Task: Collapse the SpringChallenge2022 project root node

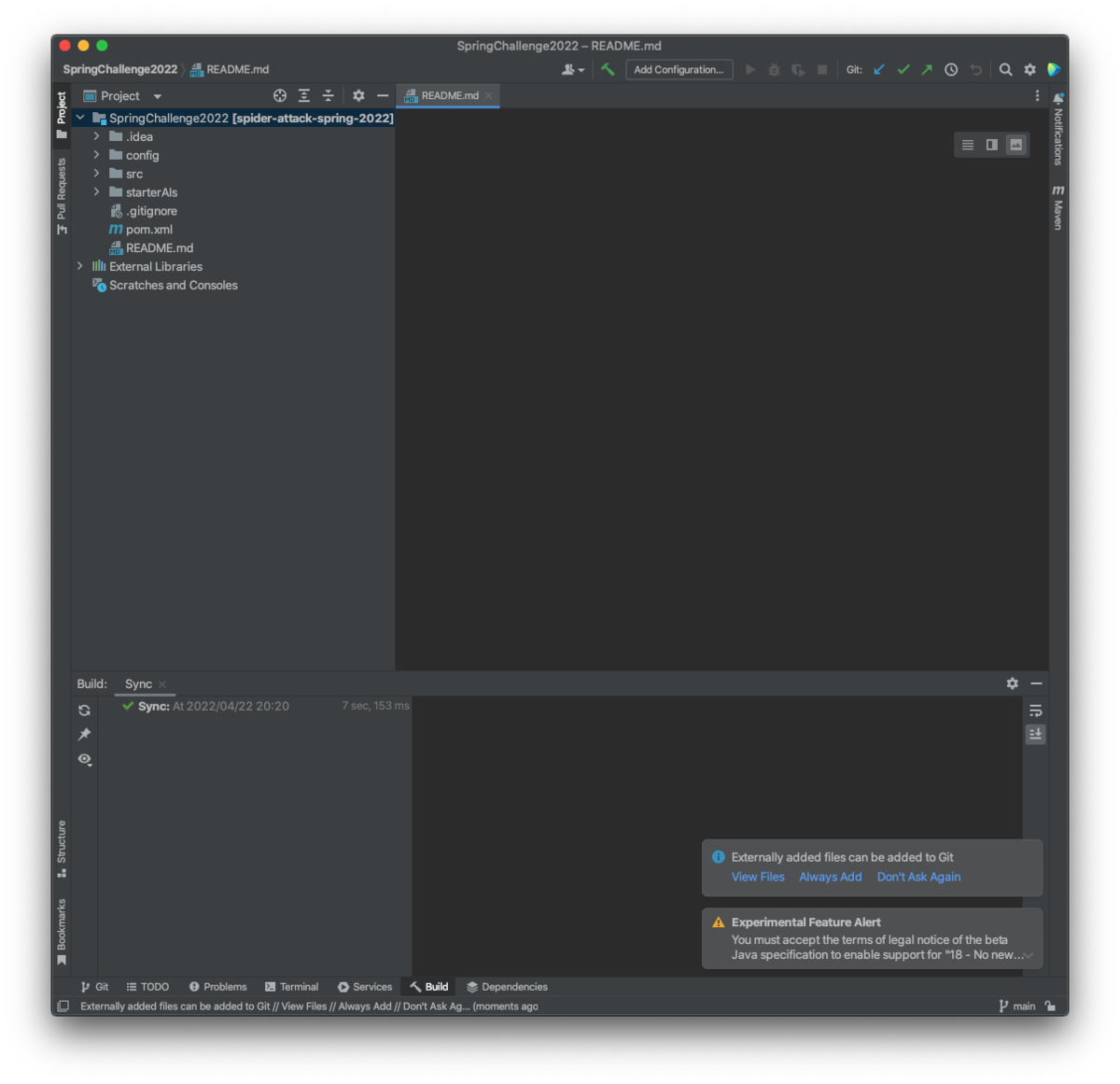Action: [x=79, y=118]
